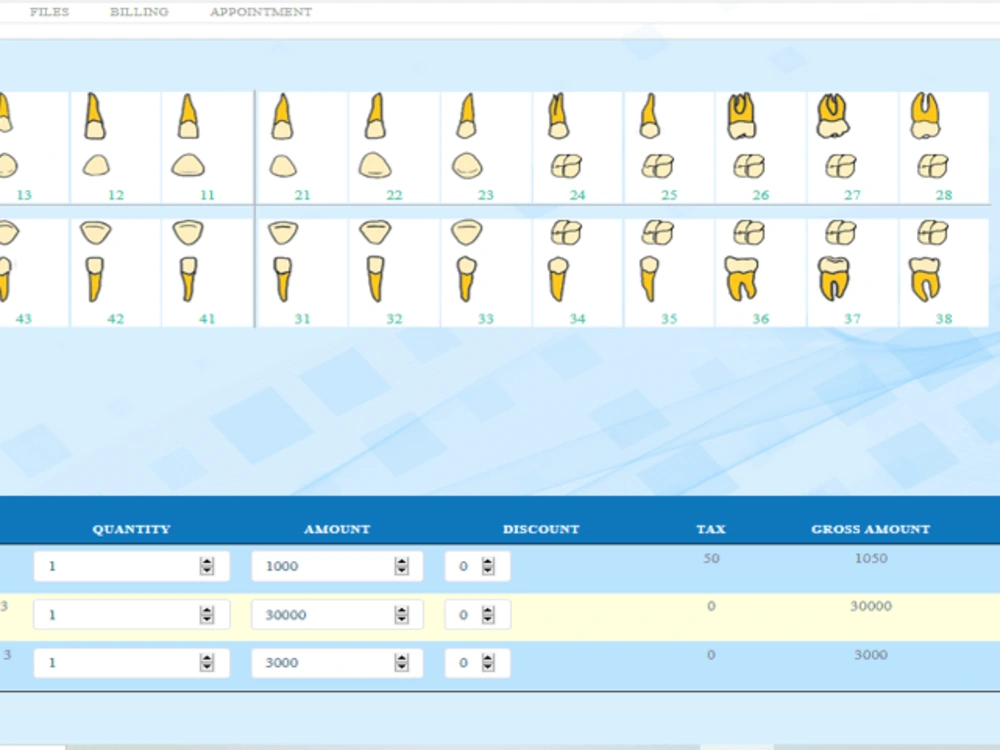Open the Files tab
This screenshot has height=750, width=1000.
click(49, 11)
